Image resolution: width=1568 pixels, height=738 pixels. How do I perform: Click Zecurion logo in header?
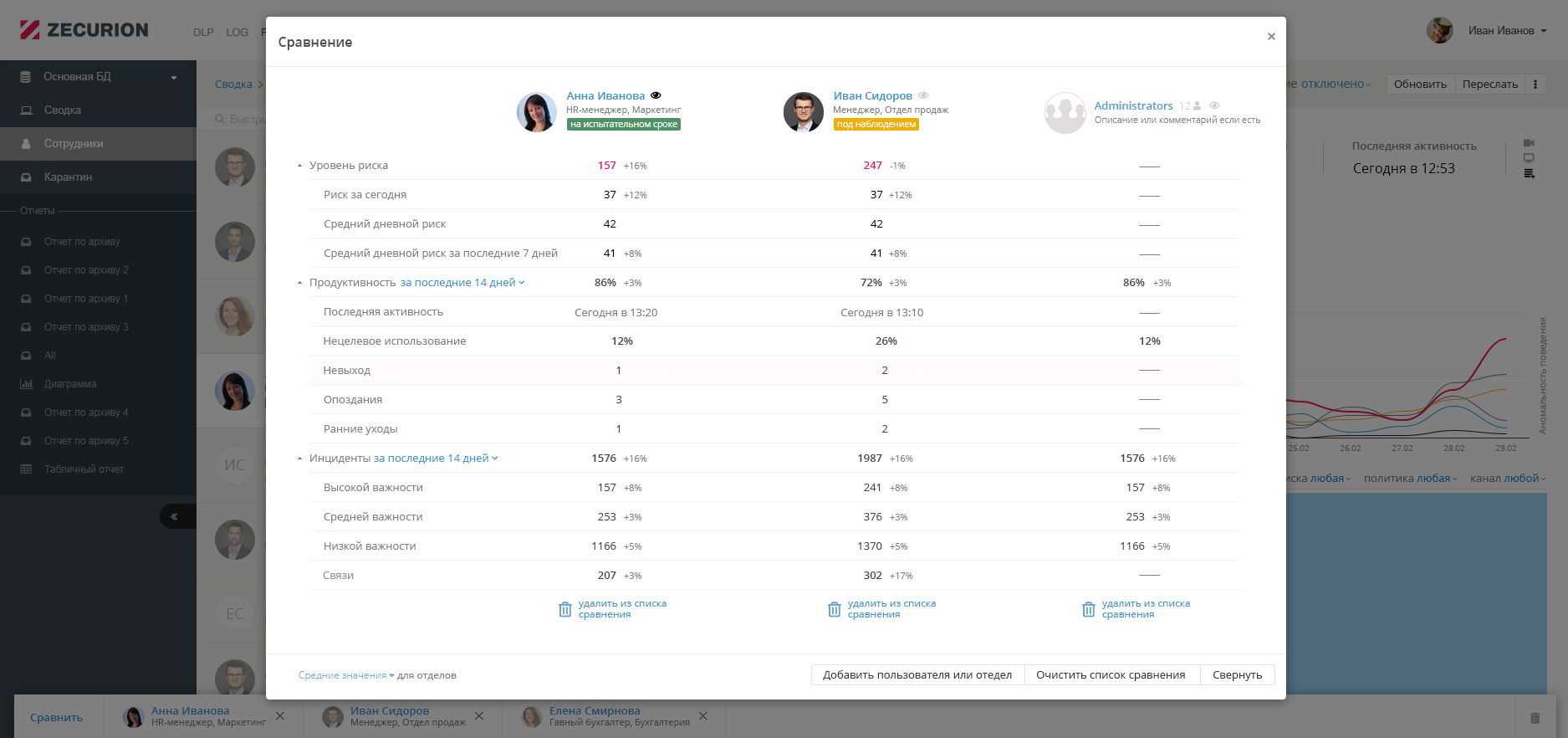click(84, 30)
